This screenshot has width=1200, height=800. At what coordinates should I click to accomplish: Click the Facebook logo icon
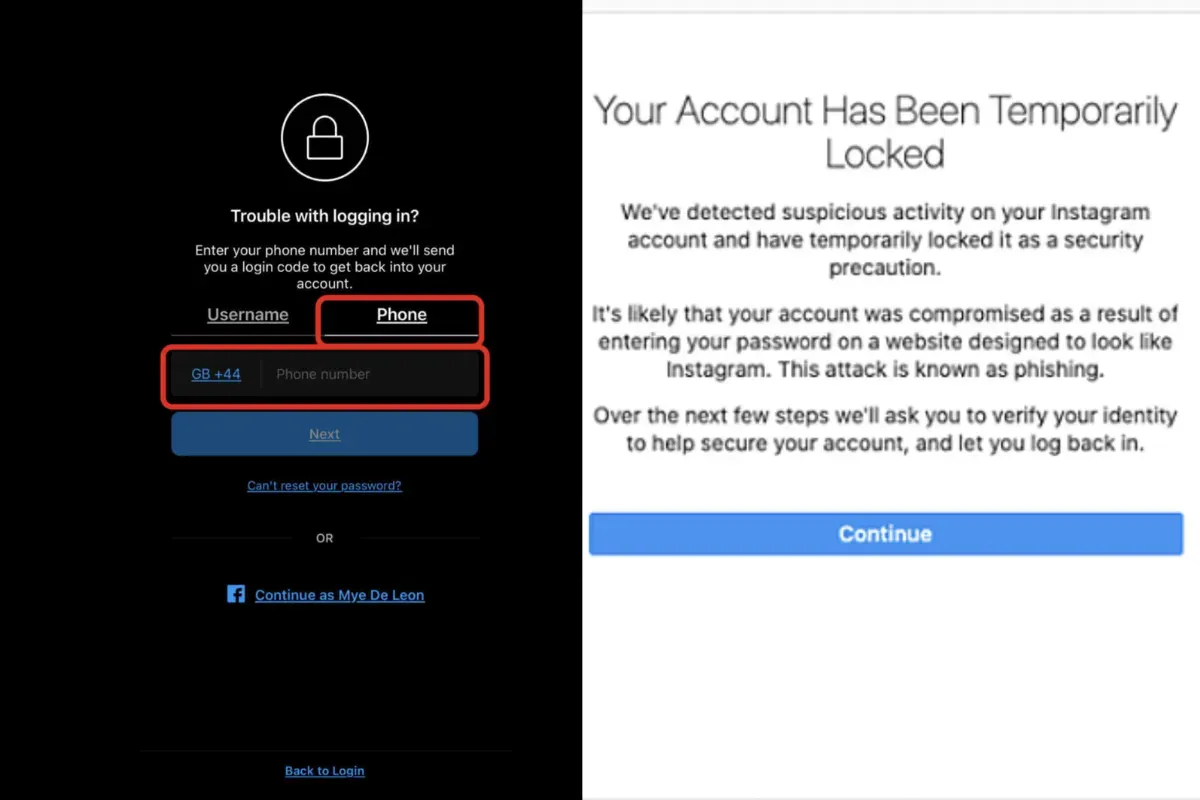(x=236, y=594)
